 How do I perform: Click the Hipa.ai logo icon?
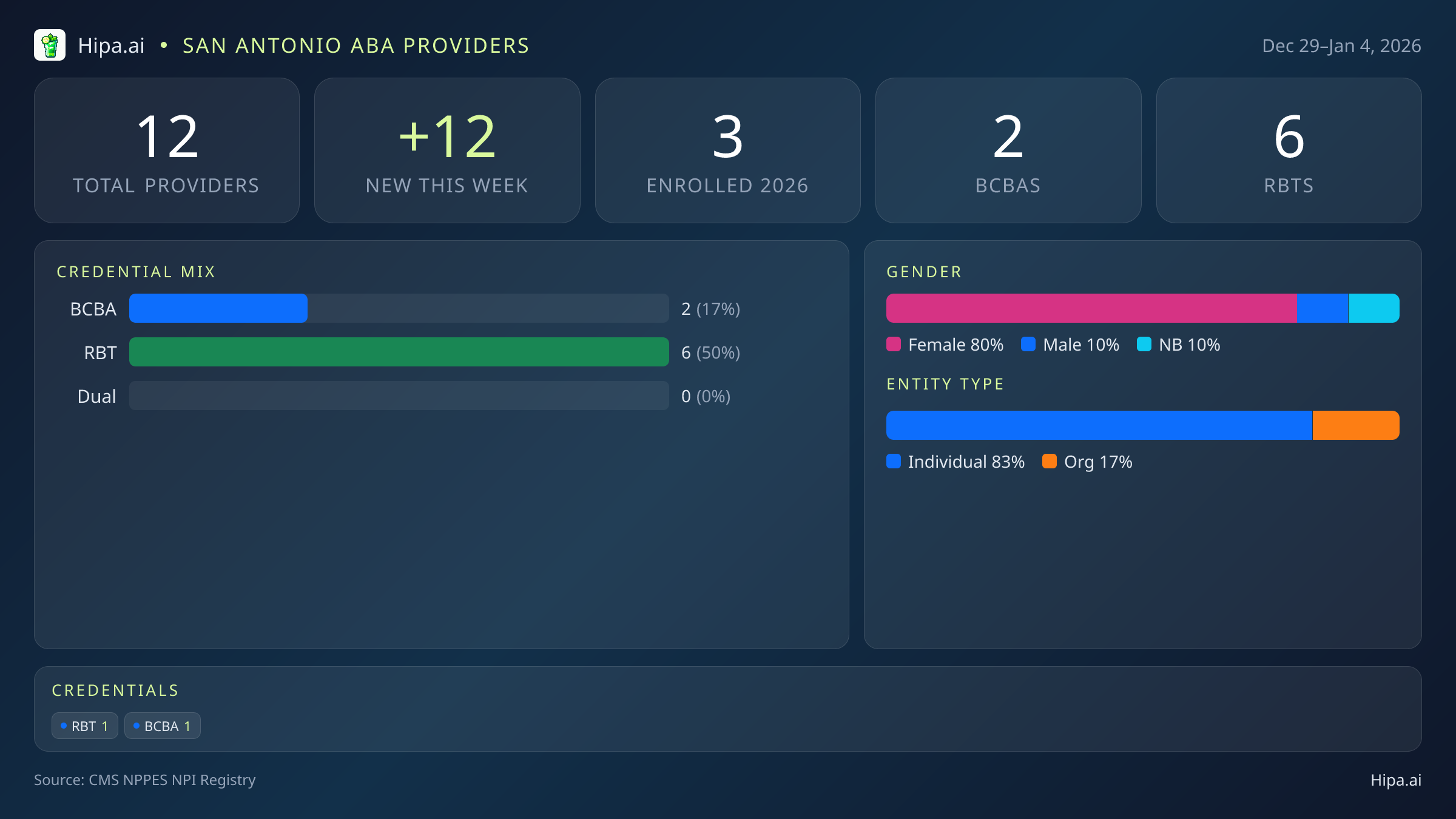[50, 45]
